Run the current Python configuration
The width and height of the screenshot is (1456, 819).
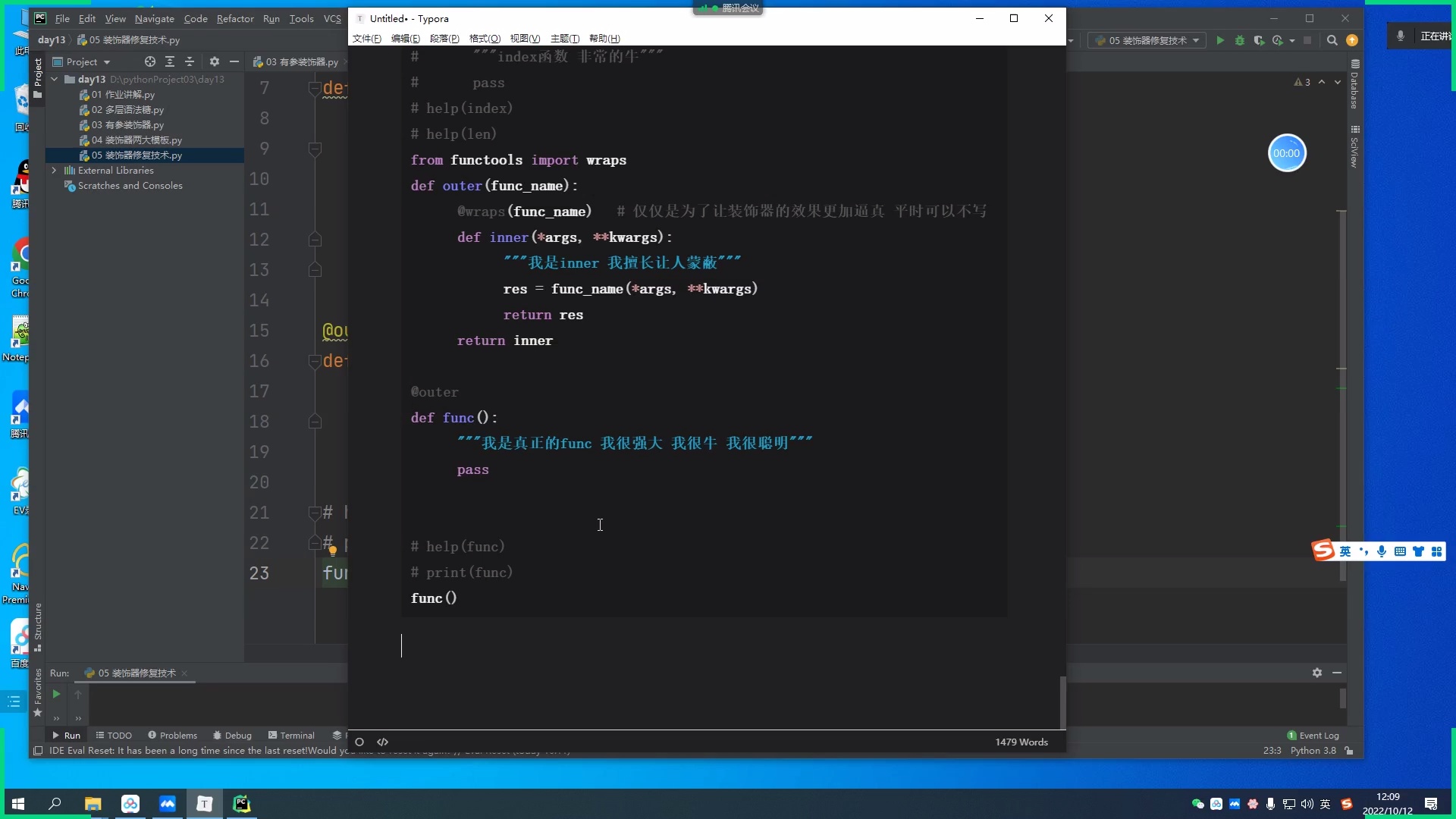(x=1220, y=40)
